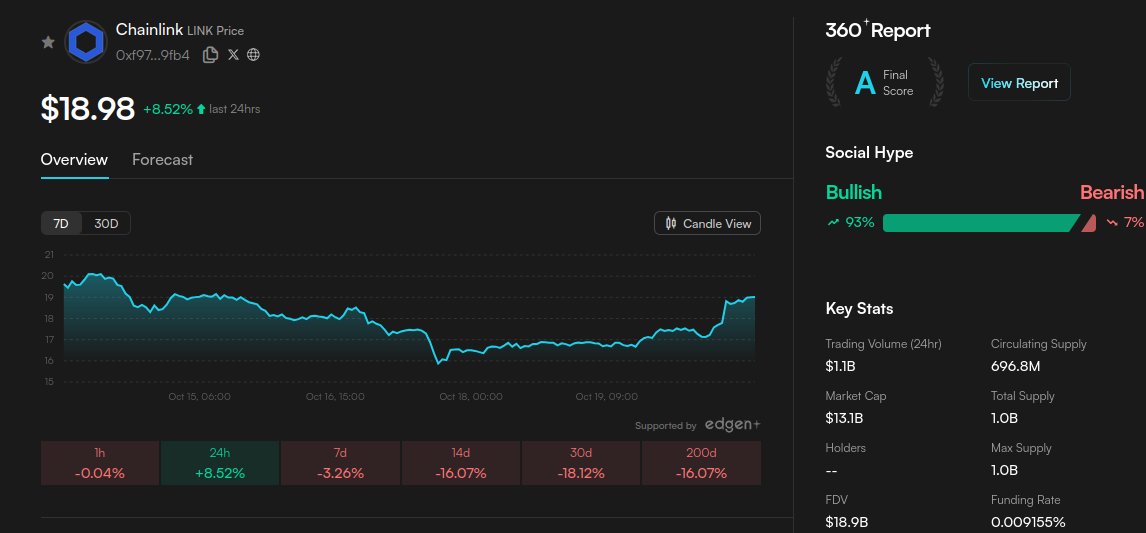
Task: Click the +8.52% header change value
Action: tap(168, 110)
